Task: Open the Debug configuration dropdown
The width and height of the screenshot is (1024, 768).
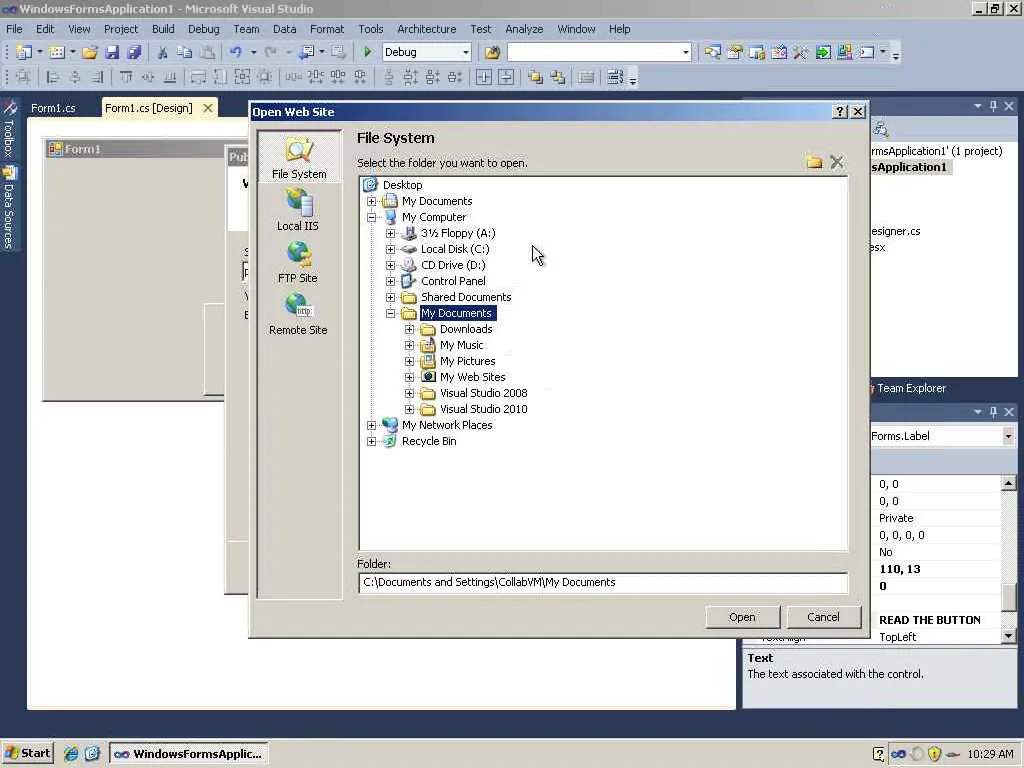Action: 466,52
